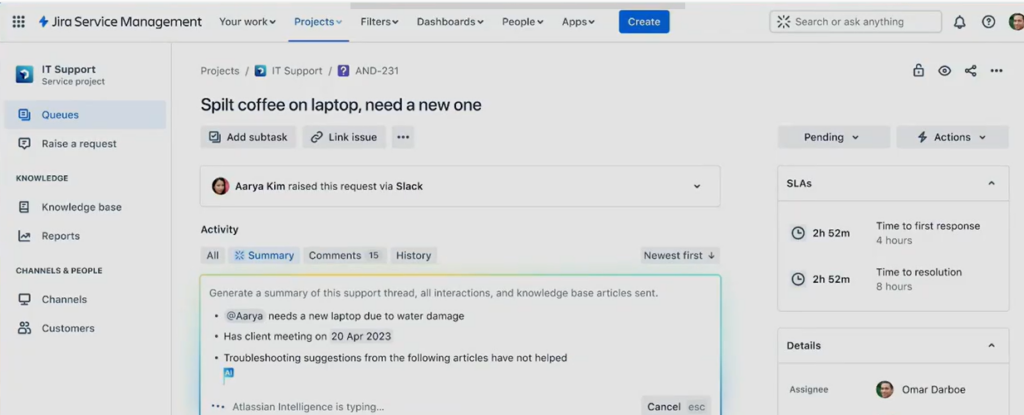The width and height of the screenshot is (1024, 415).
Task: Click the Projects breadcrumb link
Action: pos(220,71)
